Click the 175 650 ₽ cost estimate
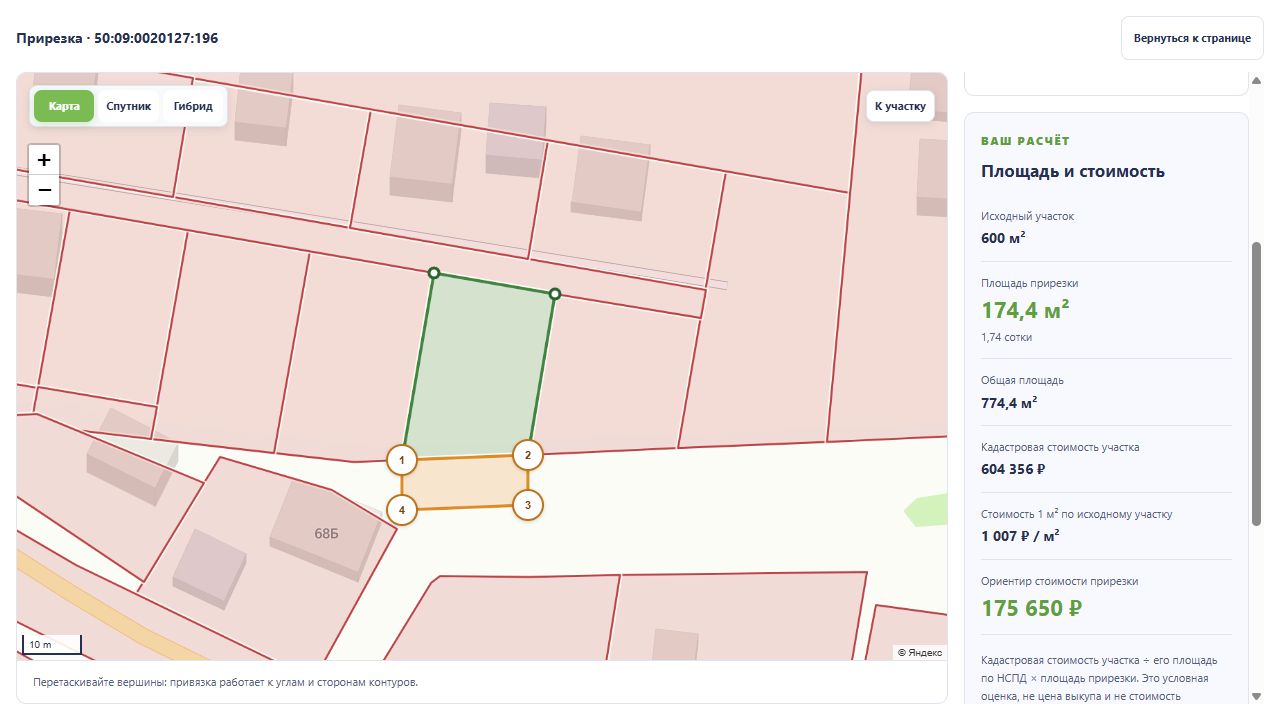This screenshot has height=720, width=1280. [x=1032, y=608]
